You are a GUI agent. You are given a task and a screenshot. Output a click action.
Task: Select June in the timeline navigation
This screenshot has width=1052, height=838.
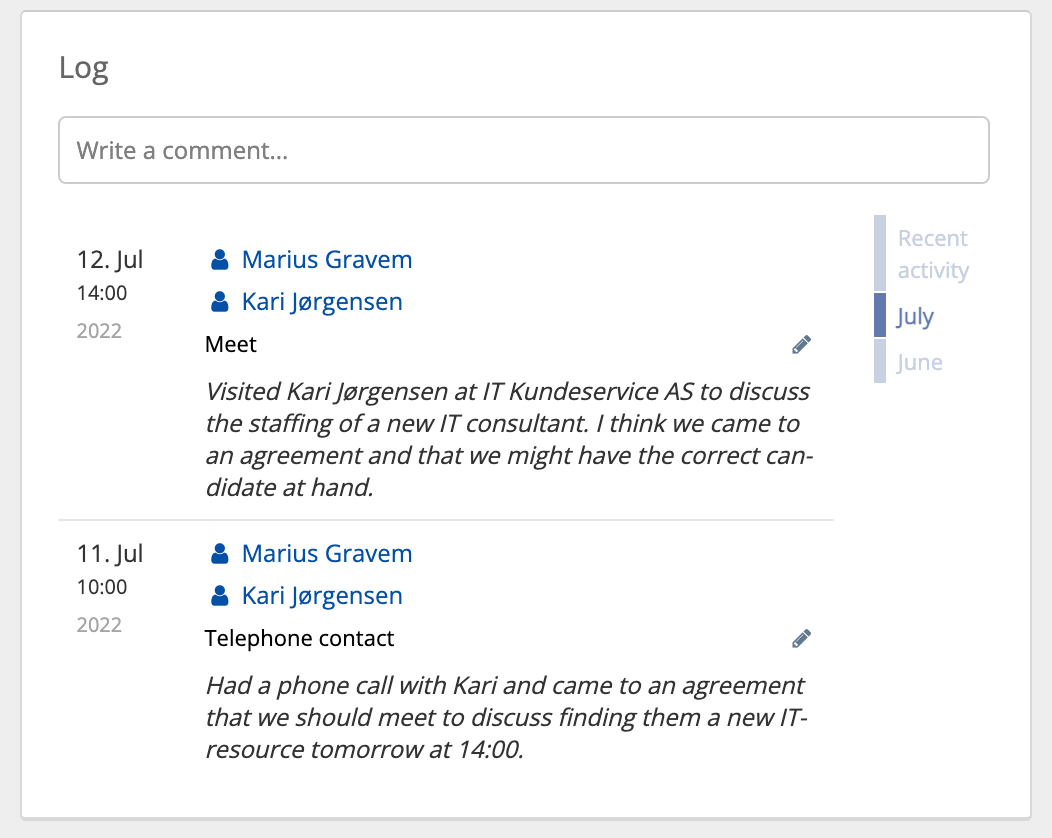[919, 362]
